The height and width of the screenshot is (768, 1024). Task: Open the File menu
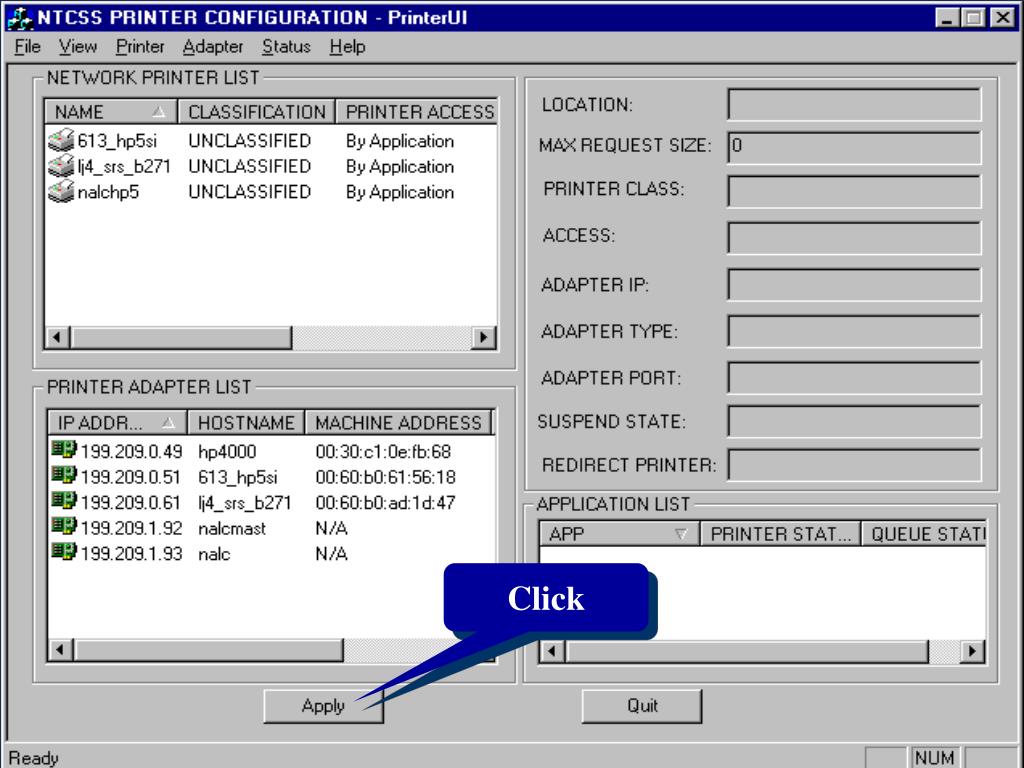point(27,47)
